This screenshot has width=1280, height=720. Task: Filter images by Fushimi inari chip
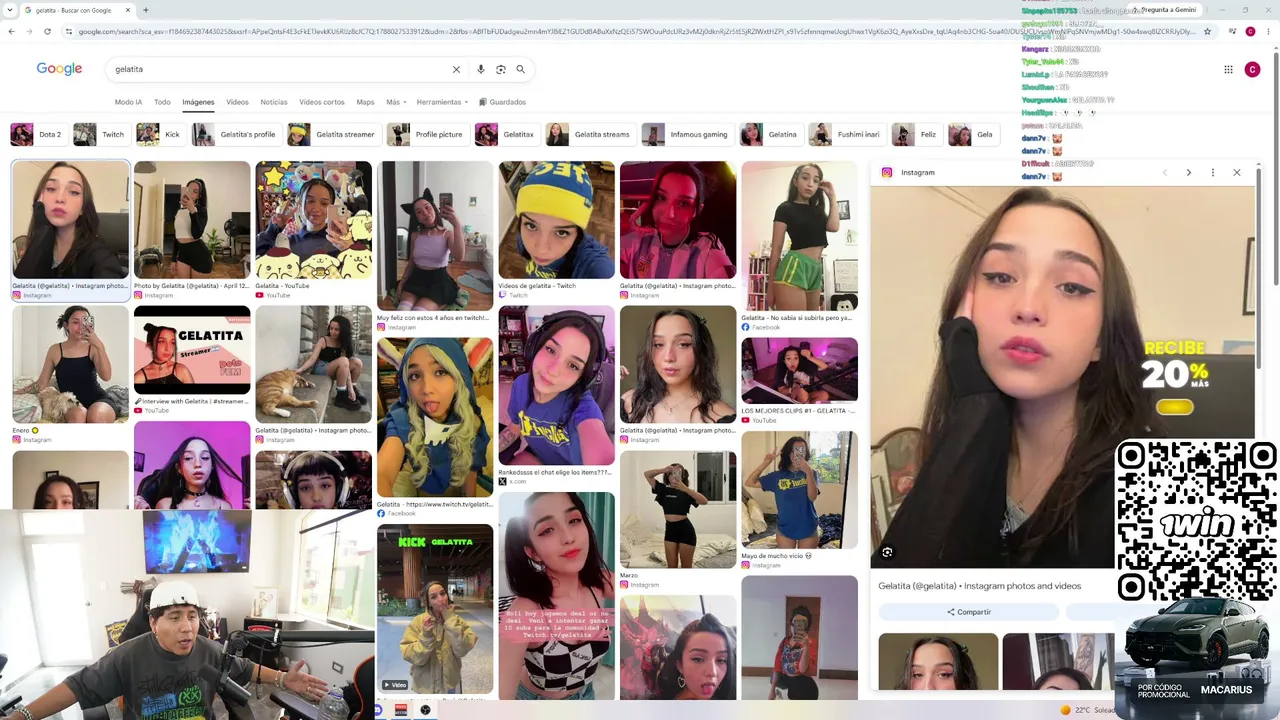(846, 134)
